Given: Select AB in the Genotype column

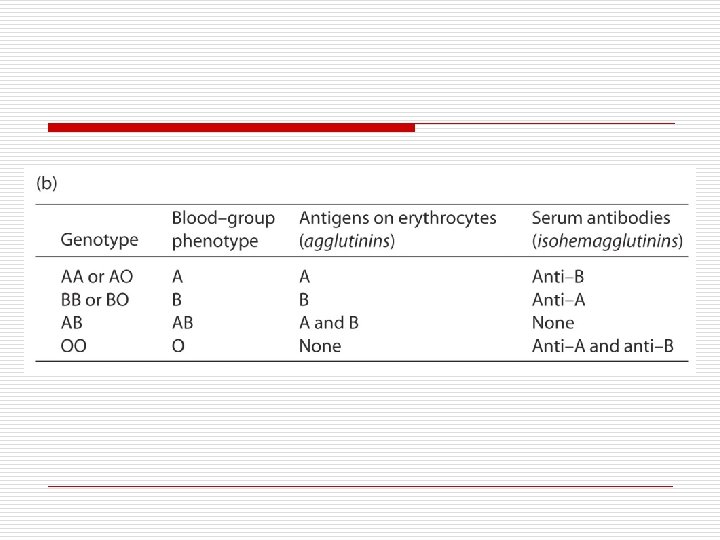Looking at the screenshot, I should pyautogui.click(x=73, y=323).
